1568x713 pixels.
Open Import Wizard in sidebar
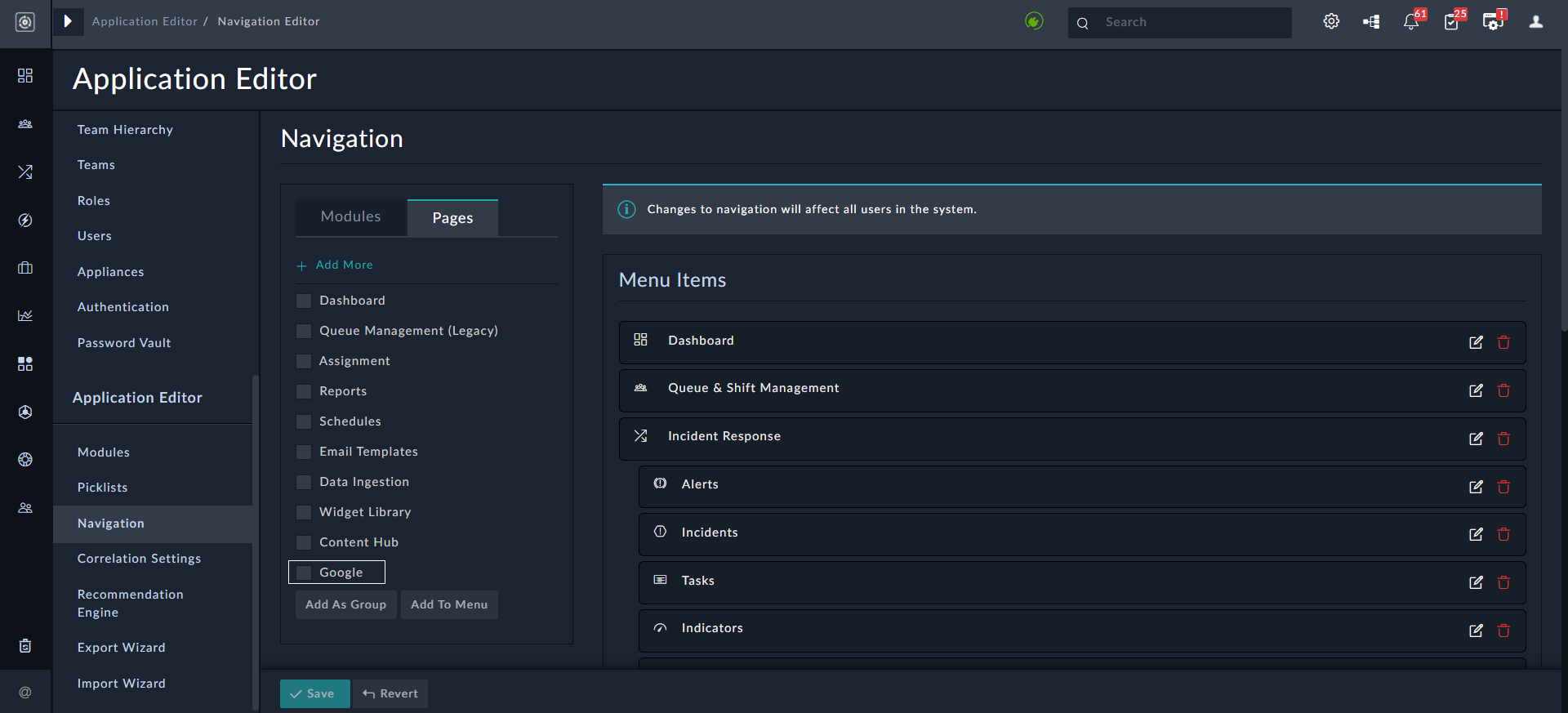point(121,684)
